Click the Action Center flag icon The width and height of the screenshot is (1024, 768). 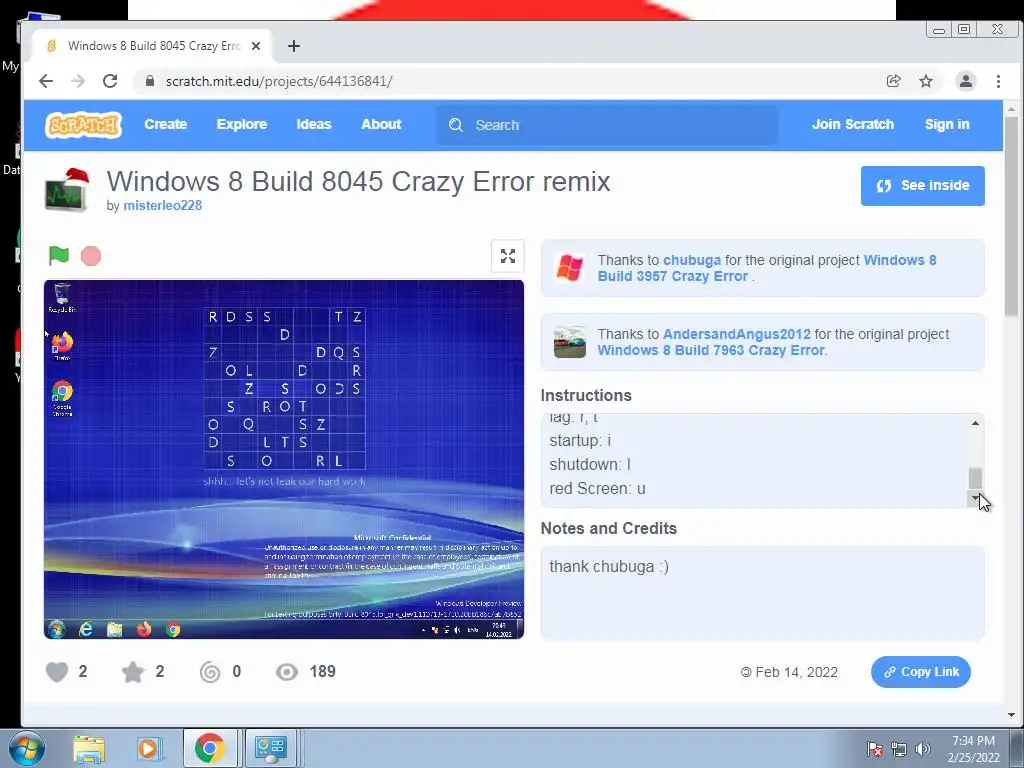875,749
